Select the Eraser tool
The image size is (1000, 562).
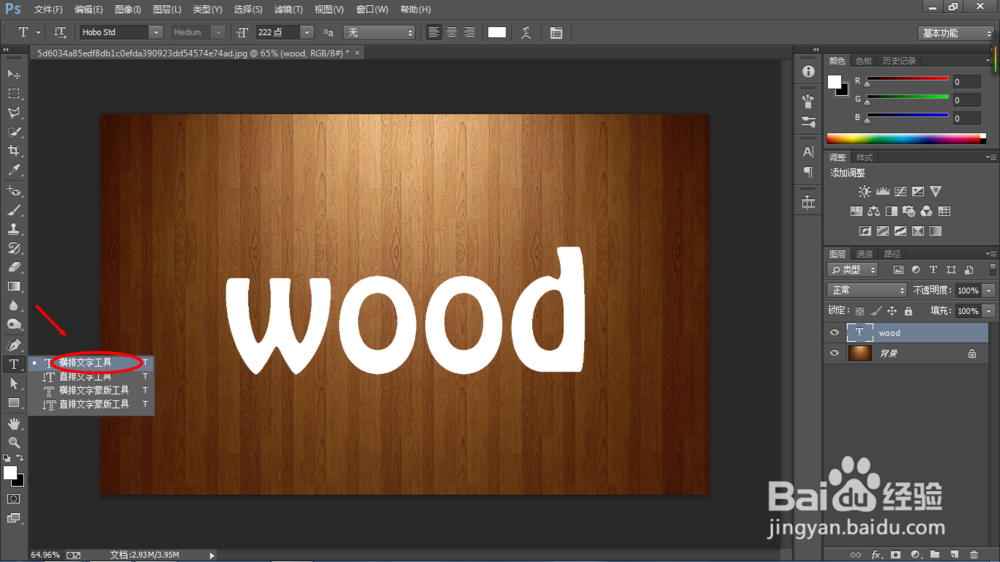(13, 267)
